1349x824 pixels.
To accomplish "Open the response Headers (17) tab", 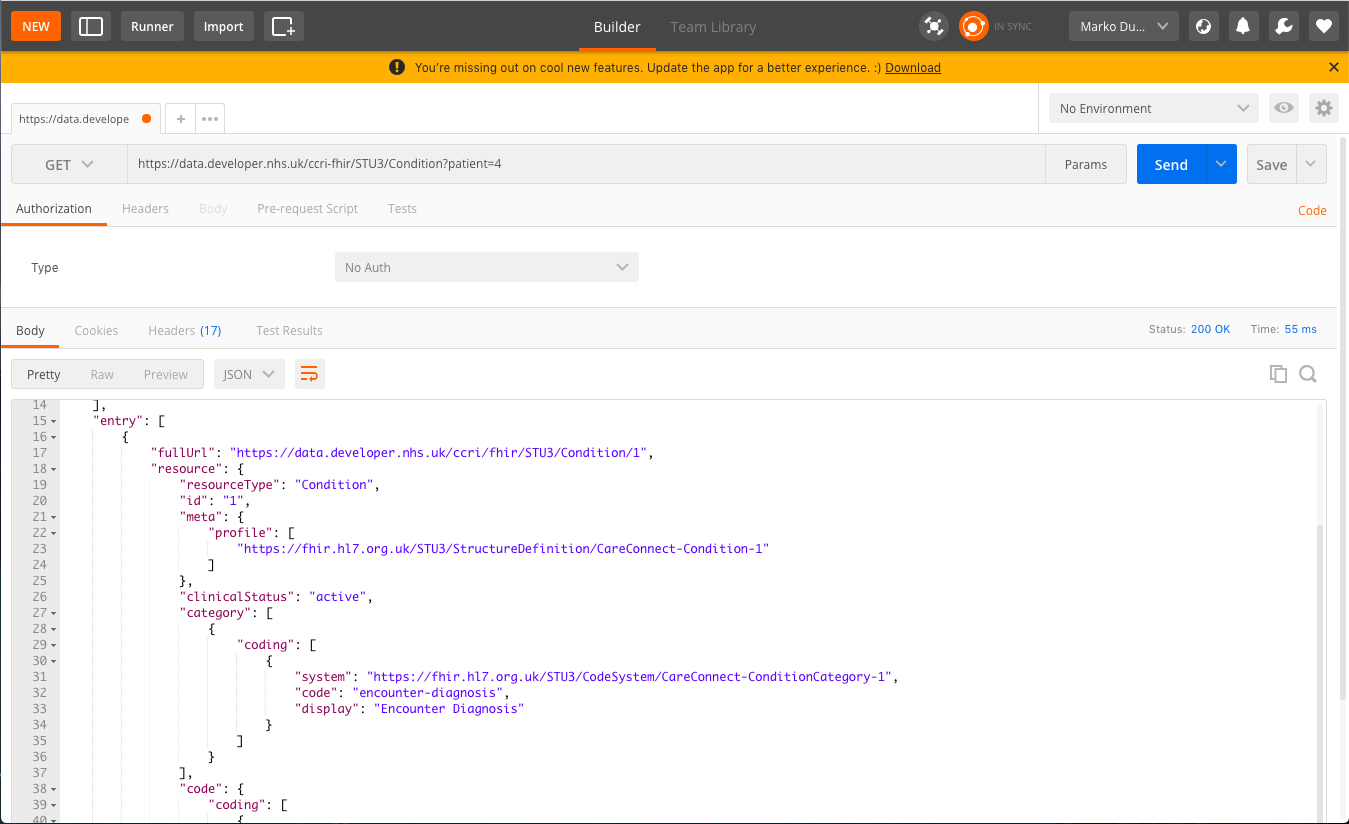I will pyautogui.click(x=185, y=330).
